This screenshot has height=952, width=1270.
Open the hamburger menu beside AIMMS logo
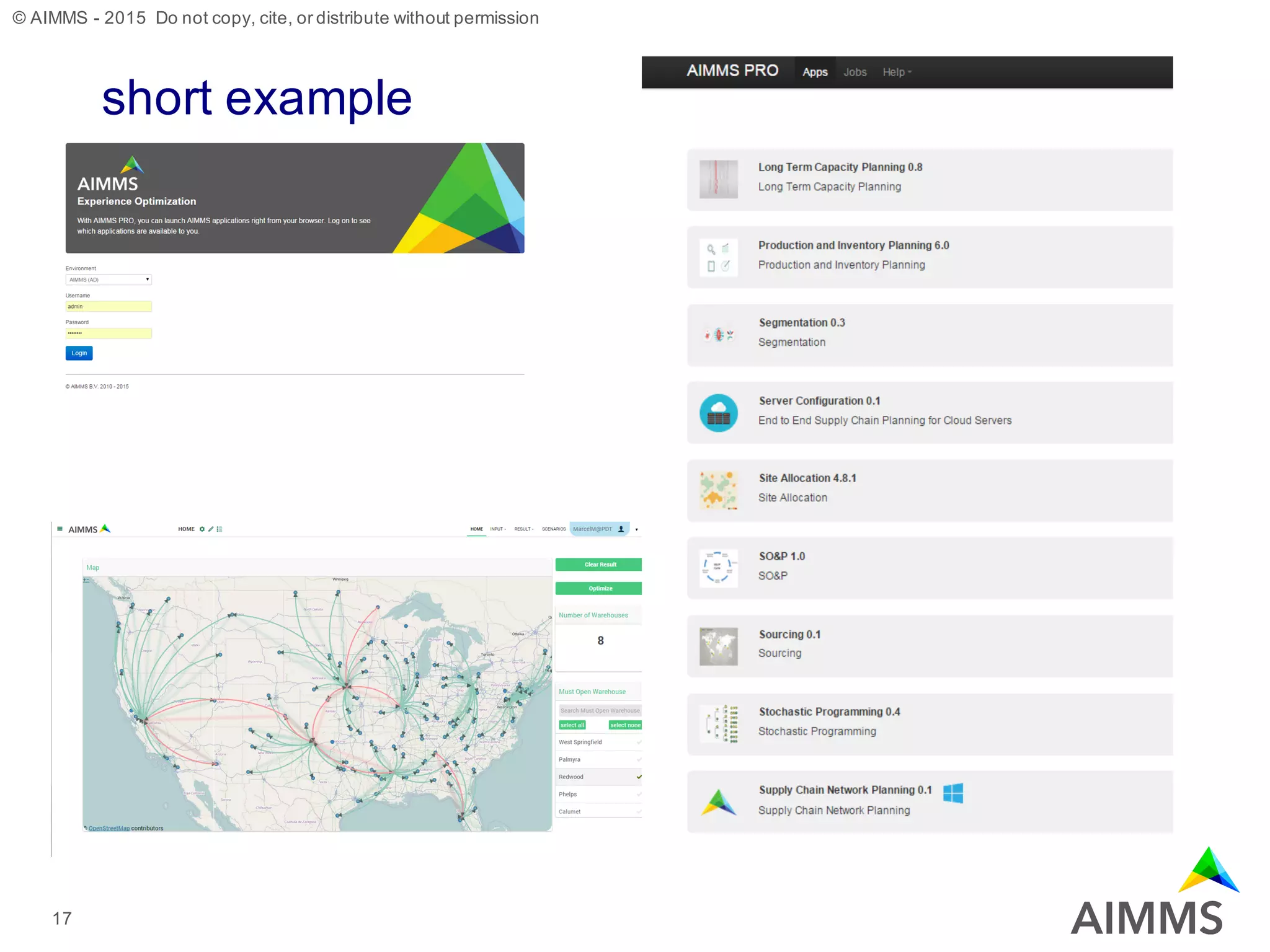60,529
